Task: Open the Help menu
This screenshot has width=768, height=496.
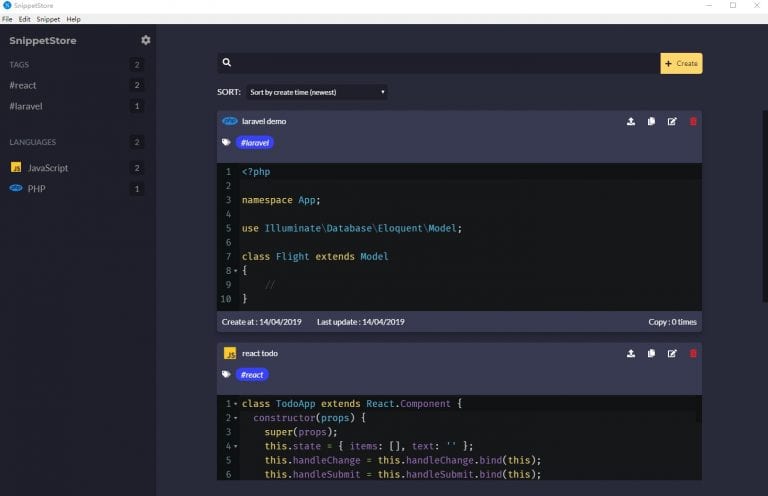Action: click(73, 19)
